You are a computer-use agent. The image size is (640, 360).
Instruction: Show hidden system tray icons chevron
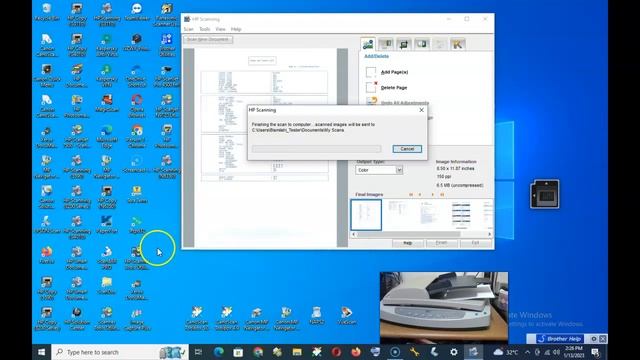[x=527, y=352]
